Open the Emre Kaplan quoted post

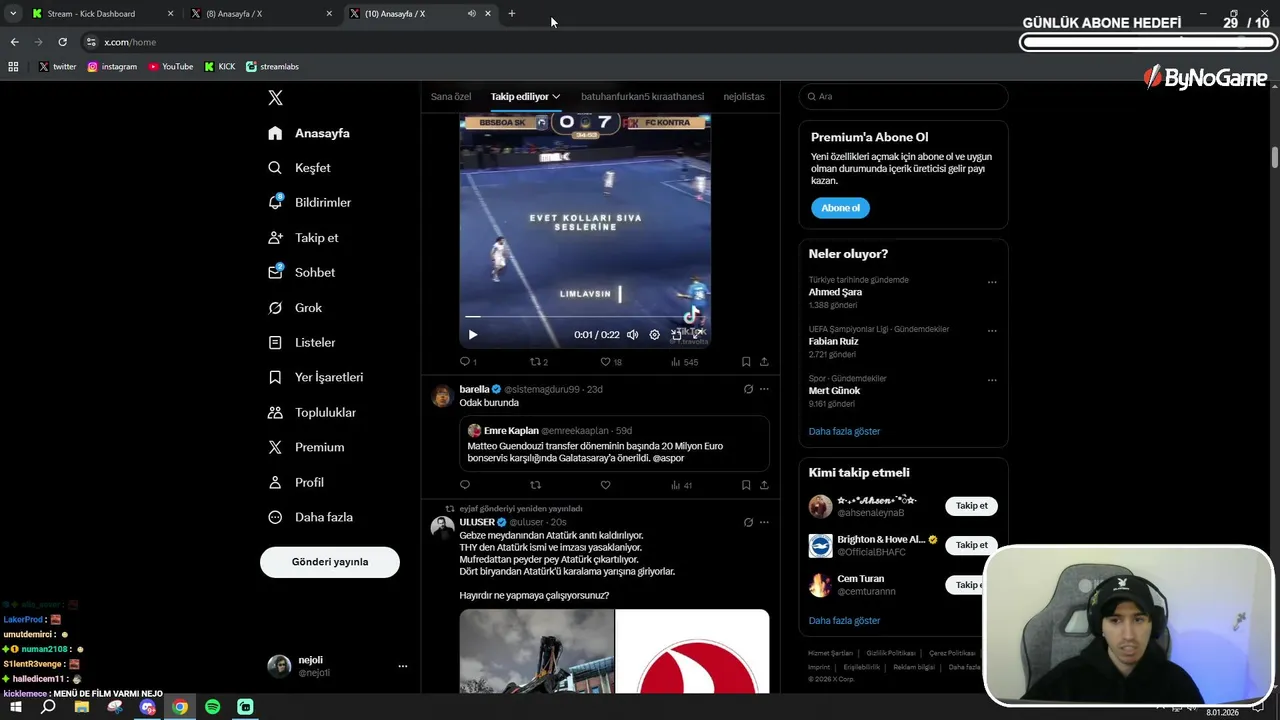pyautogui.click(x=614, y=444)
